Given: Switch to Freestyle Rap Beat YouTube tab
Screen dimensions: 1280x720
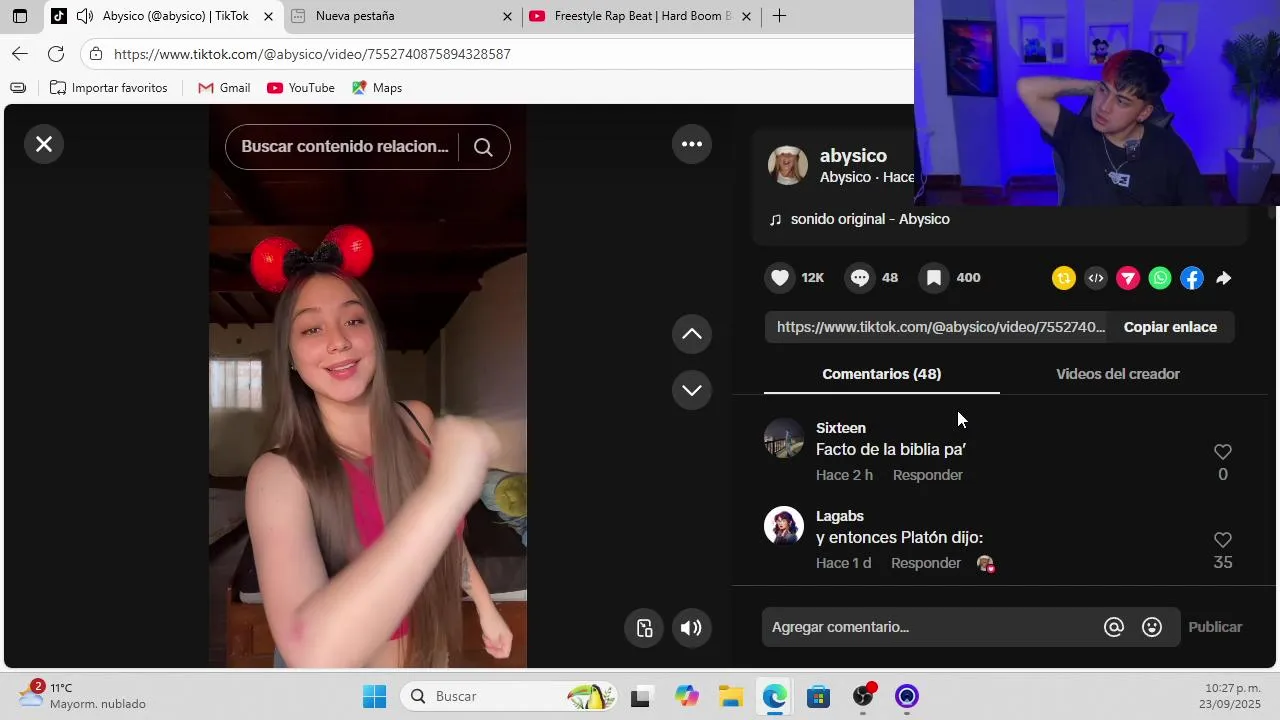Looking at the screenshot, I should pyautogui.click(x=640, y=16).
